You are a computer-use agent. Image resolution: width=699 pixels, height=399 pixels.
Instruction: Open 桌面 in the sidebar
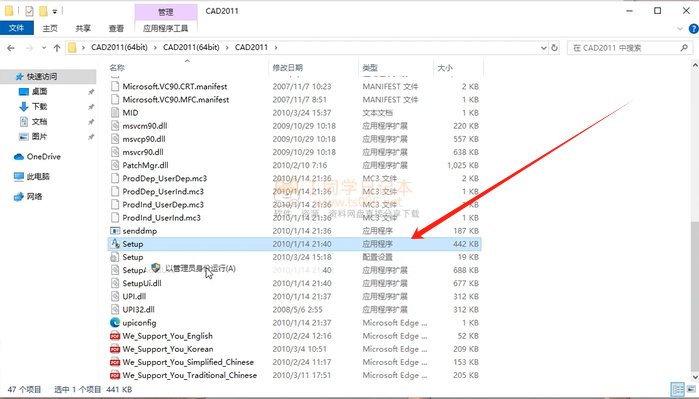point(39,91)
